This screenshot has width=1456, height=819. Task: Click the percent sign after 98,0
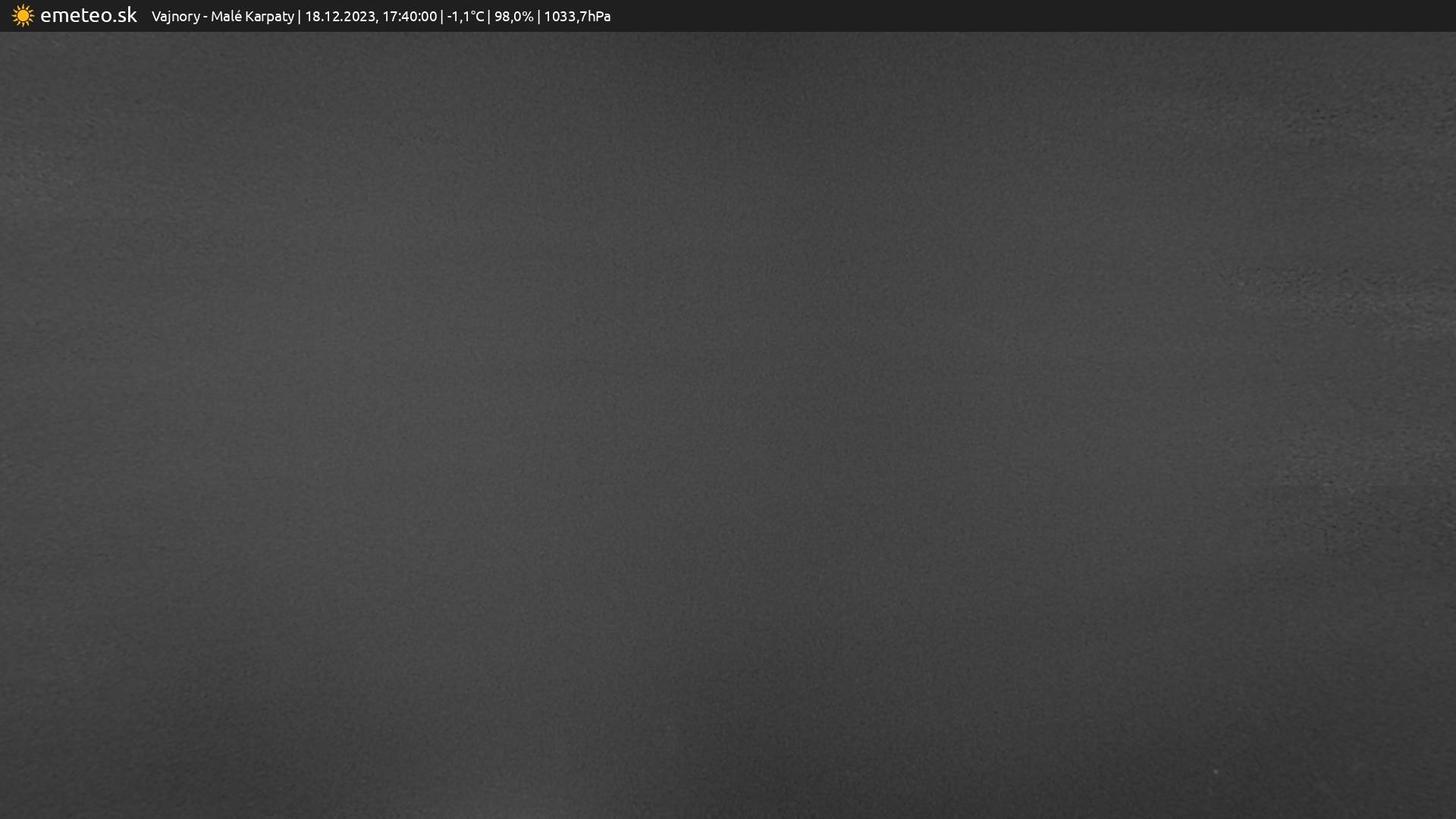point(528,16)
